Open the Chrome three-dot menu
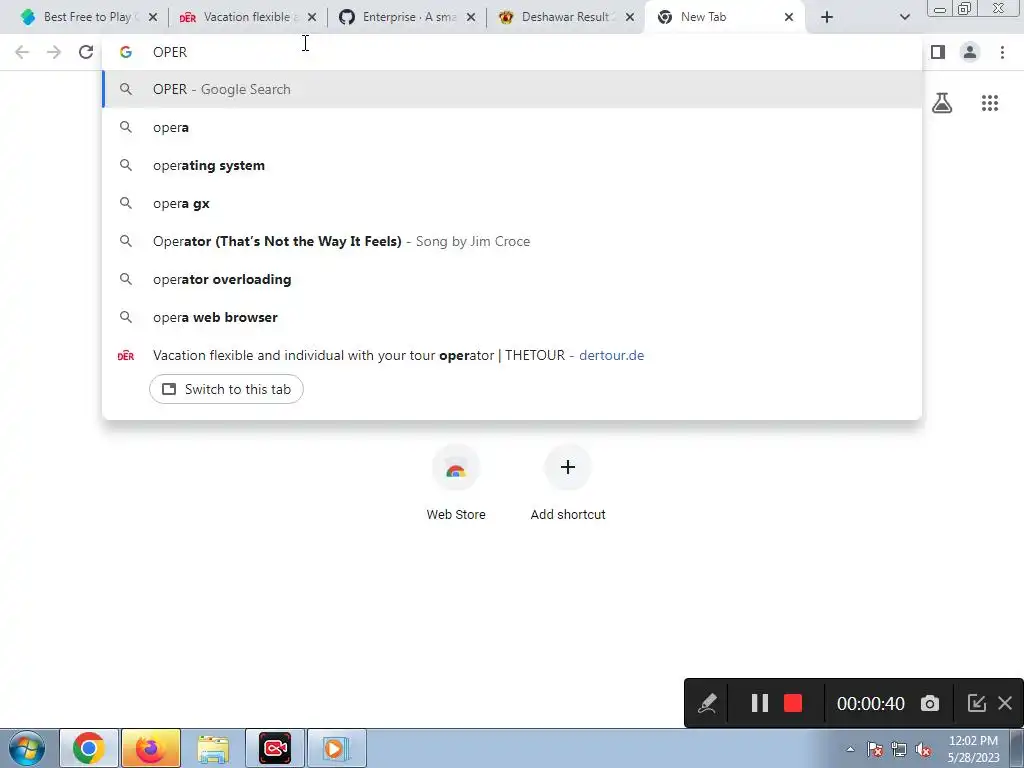The width and height of the screenshot is (1024, 768). coord(1002,52)
